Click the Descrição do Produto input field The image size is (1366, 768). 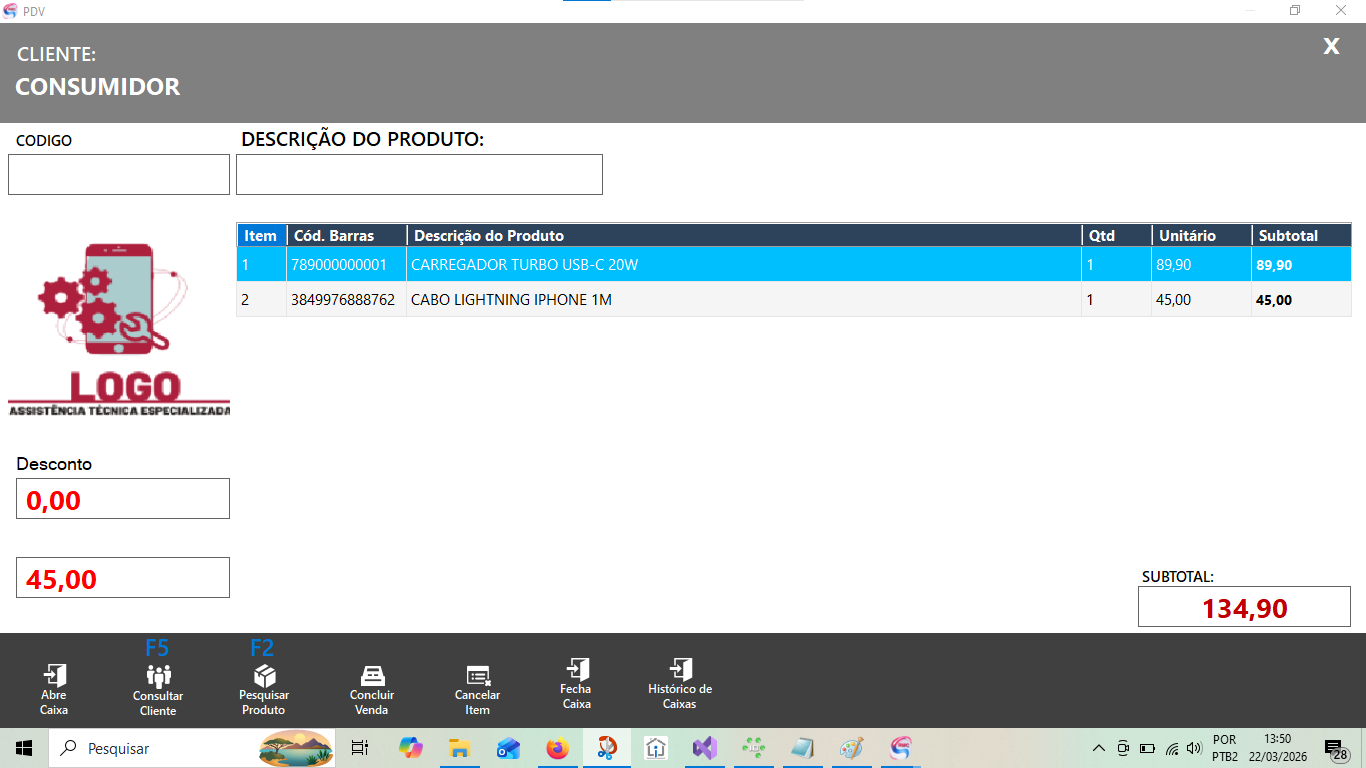pyautogui.click(x=419, y=174)
